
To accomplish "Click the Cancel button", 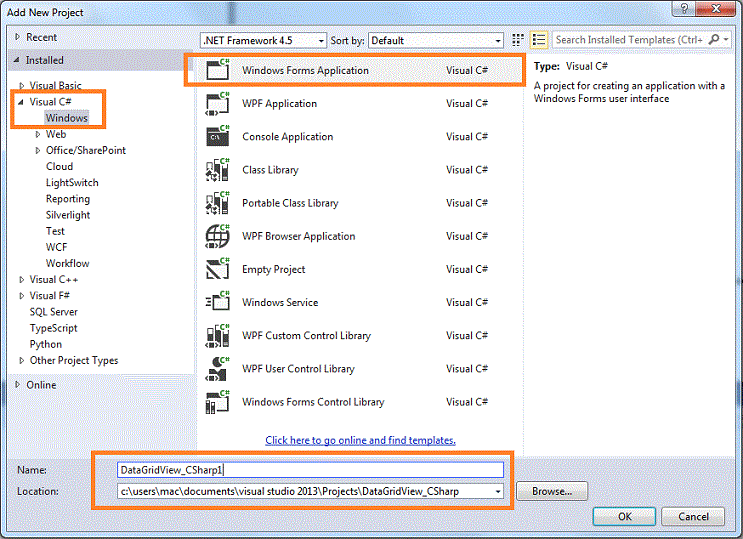I will pyautogui.click(x=693, y=516).
